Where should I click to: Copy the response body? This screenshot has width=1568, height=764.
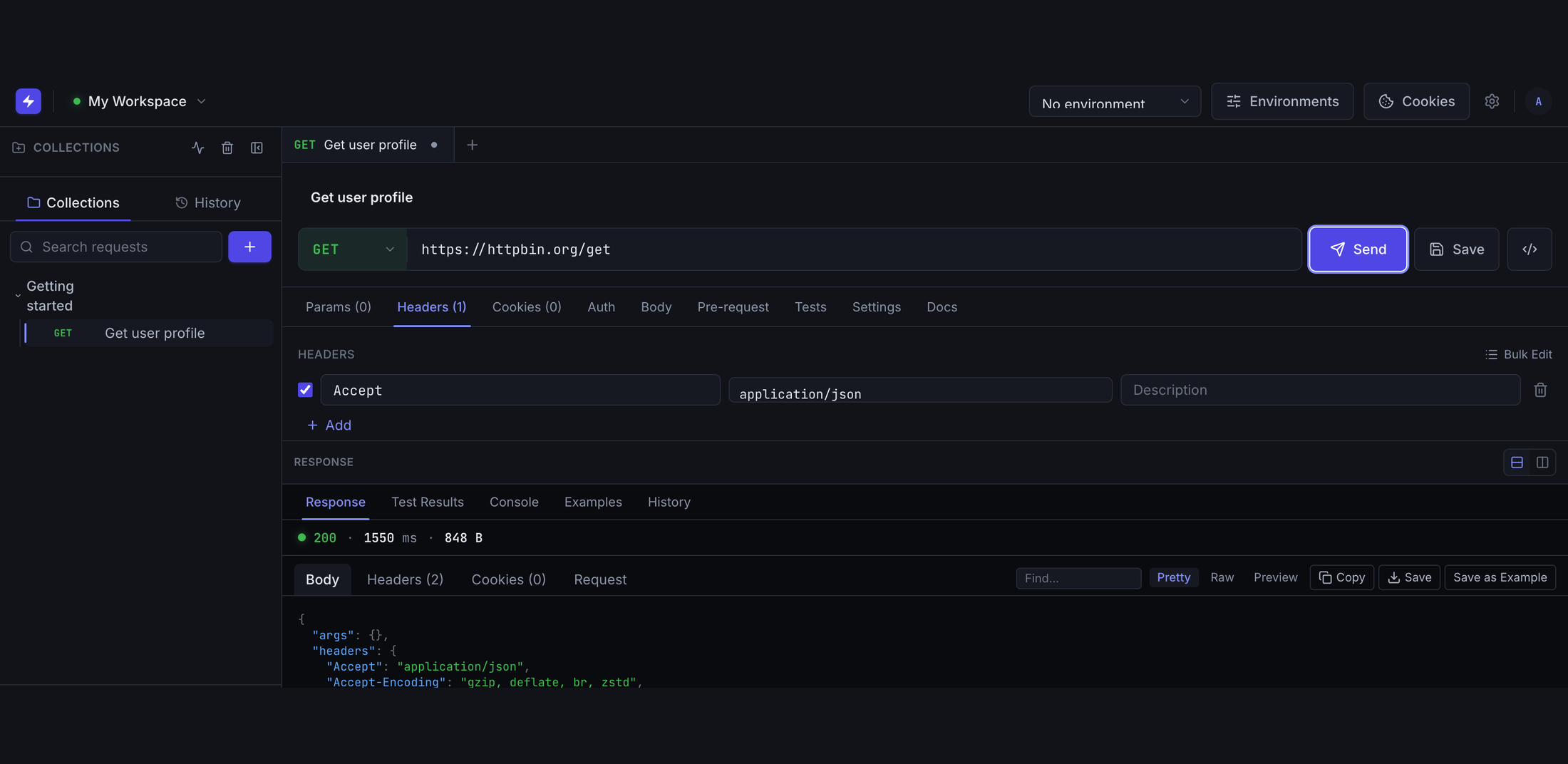1341,577
